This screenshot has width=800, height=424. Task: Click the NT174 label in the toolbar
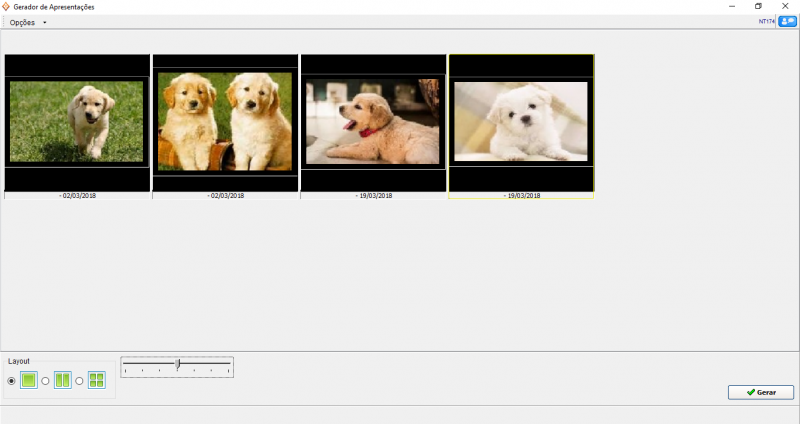767,21
